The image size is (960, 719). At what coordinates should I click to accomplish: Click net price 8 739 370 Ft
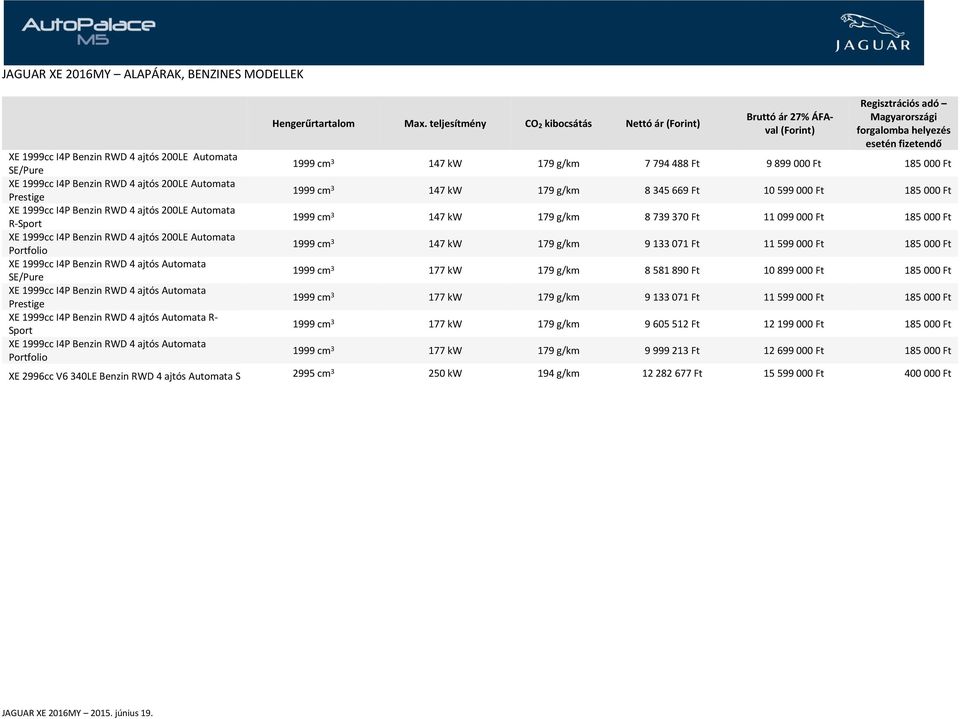[672, 217]
